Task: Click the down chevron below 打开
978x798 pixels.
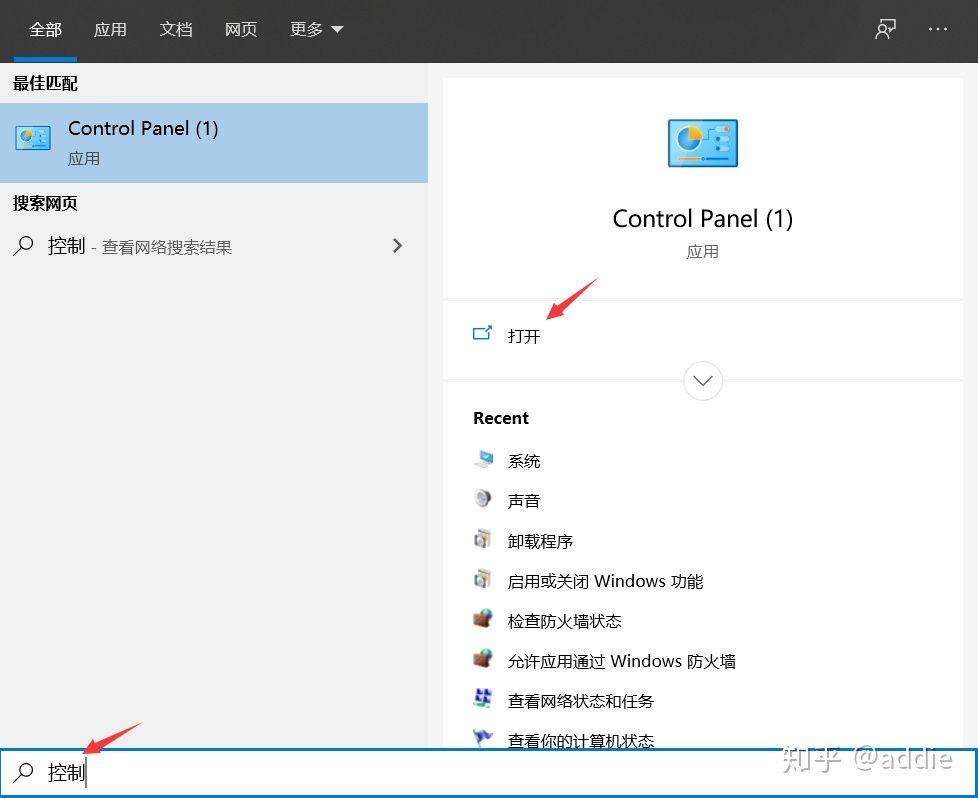Action: [x=702, y=381]
